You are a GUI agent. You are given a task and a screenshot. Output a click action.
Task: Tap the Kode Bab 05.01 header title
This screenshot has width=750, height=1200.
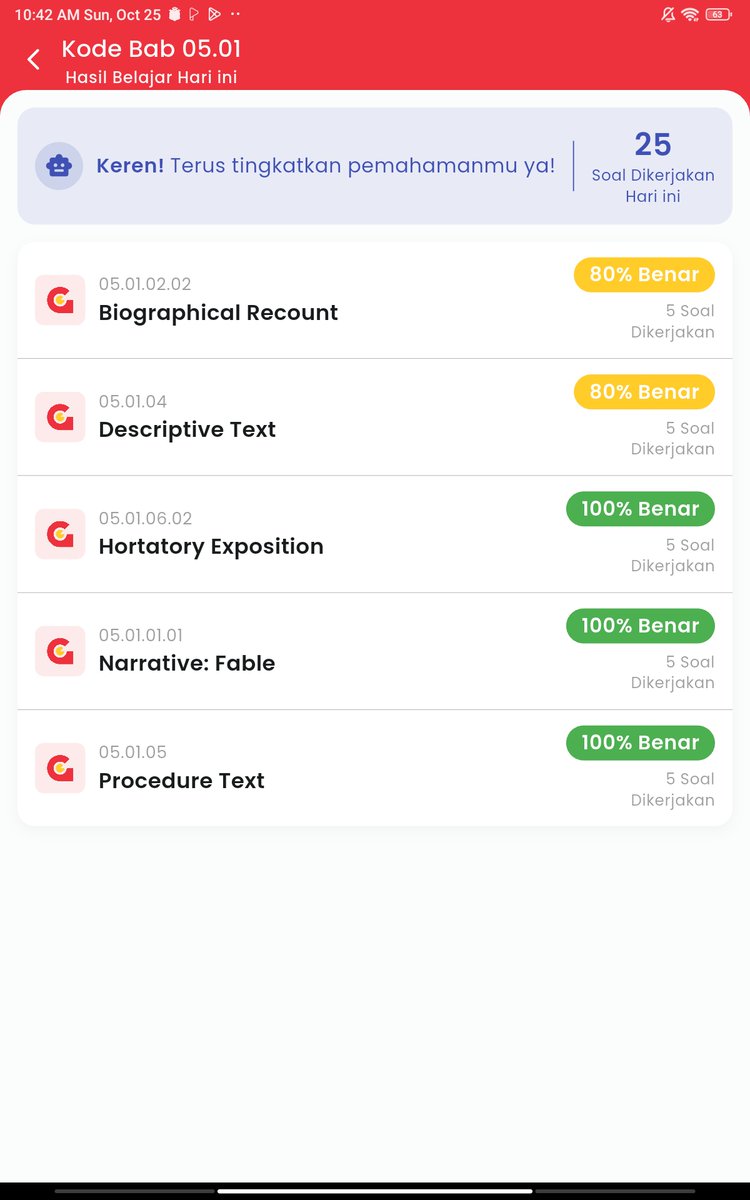point(151,49)
